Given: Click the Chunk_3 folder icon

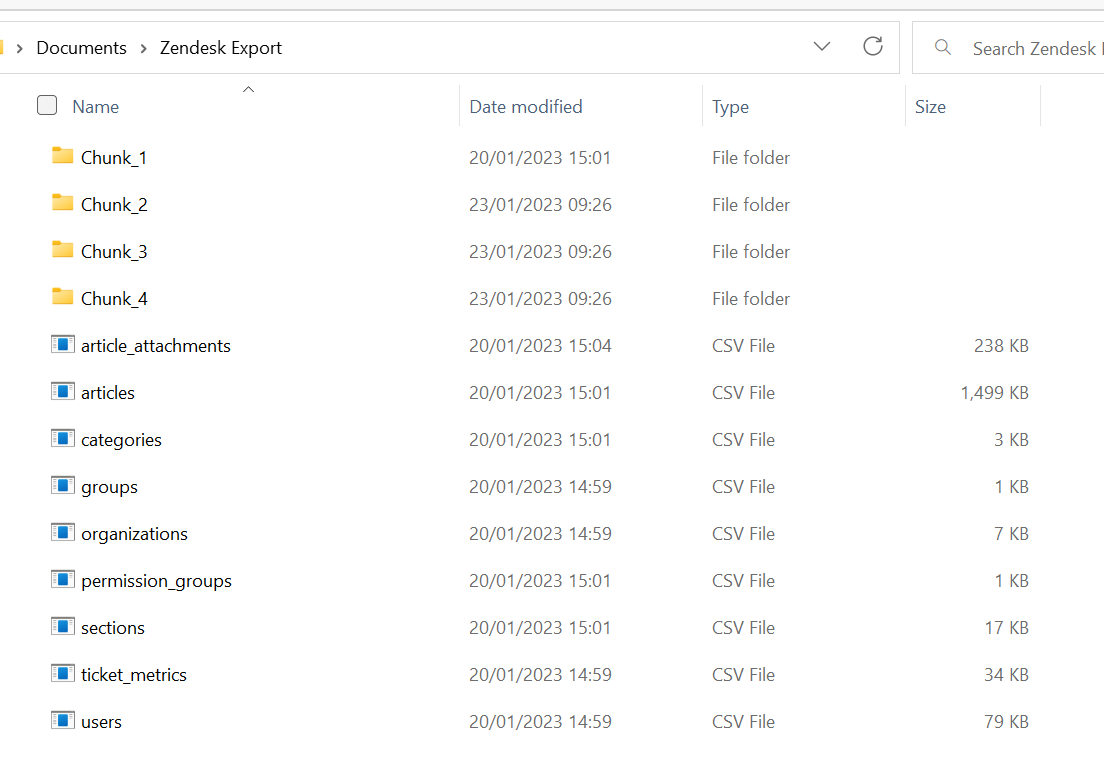Looking at the screenshot, I should pos(63,250).
